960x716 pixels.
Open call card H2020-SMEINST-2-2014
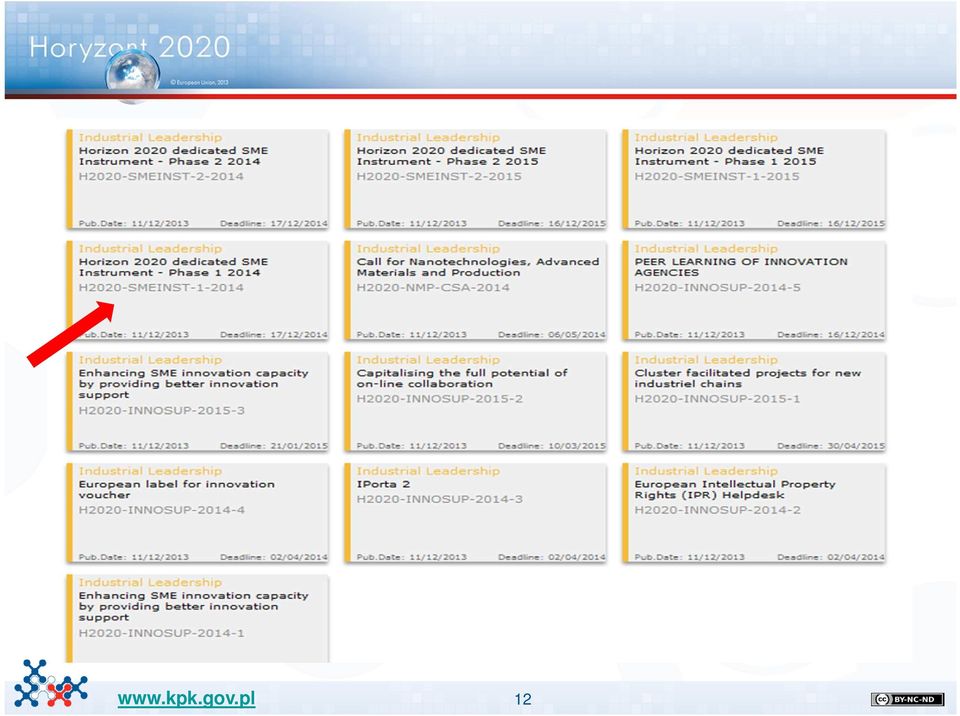pos(197,179)
